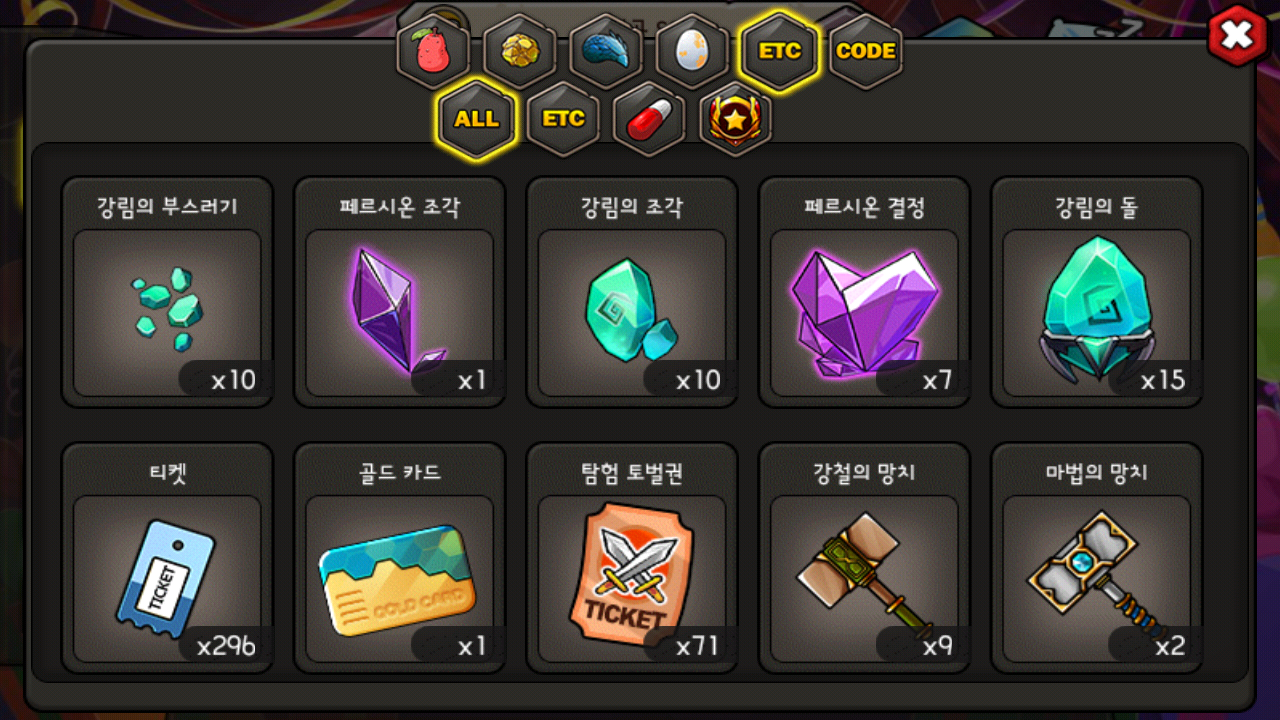Choose the 골드 카드 gold card item
This screenshot has width=1280, height=720.
(399, 558)
